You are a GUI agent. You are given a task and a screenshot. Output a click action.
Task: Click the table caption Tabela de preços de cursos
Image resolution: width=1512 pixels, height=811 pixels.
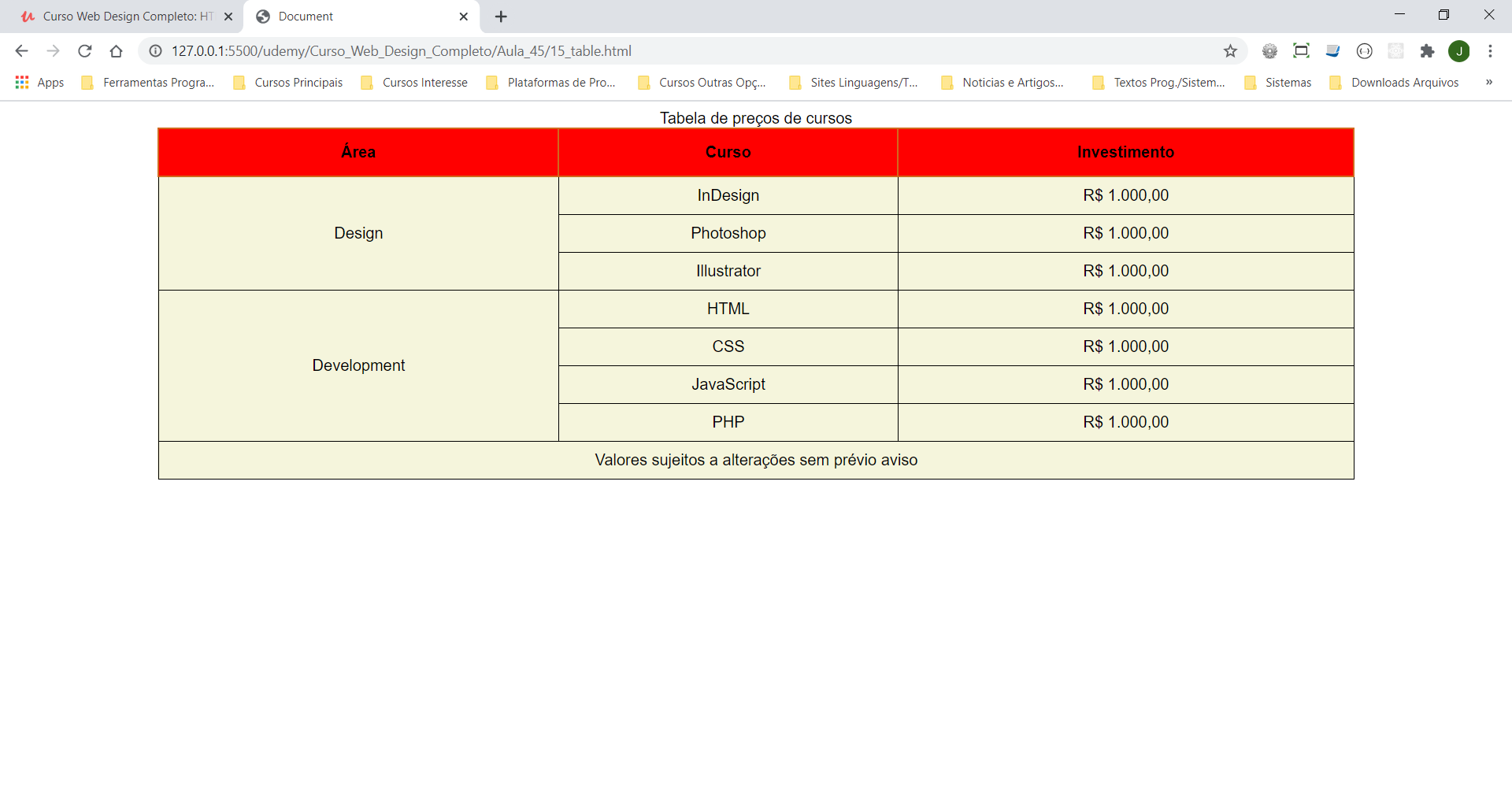click(756, 118)
